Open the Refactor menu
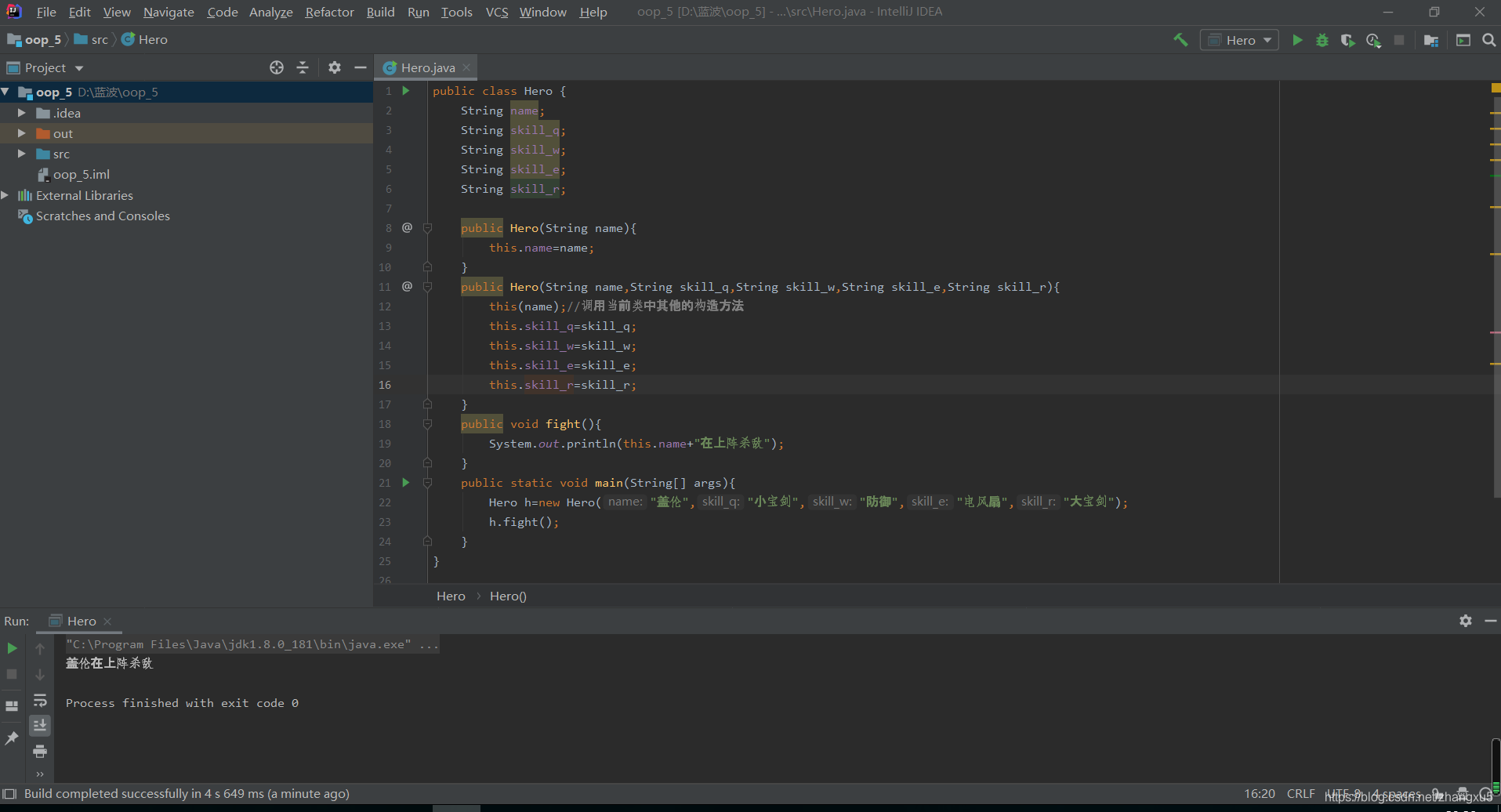This screenshot has height=812, width=1501. click(329, 12)
